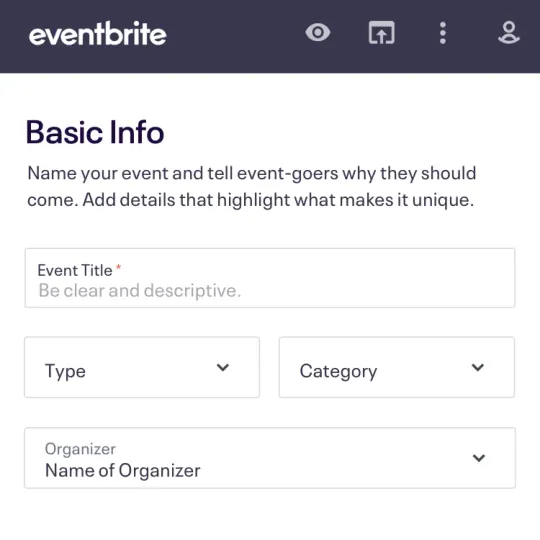Open the Category dropdown
540x540 pixels.
pyautogui.click(x=397, y=367)
